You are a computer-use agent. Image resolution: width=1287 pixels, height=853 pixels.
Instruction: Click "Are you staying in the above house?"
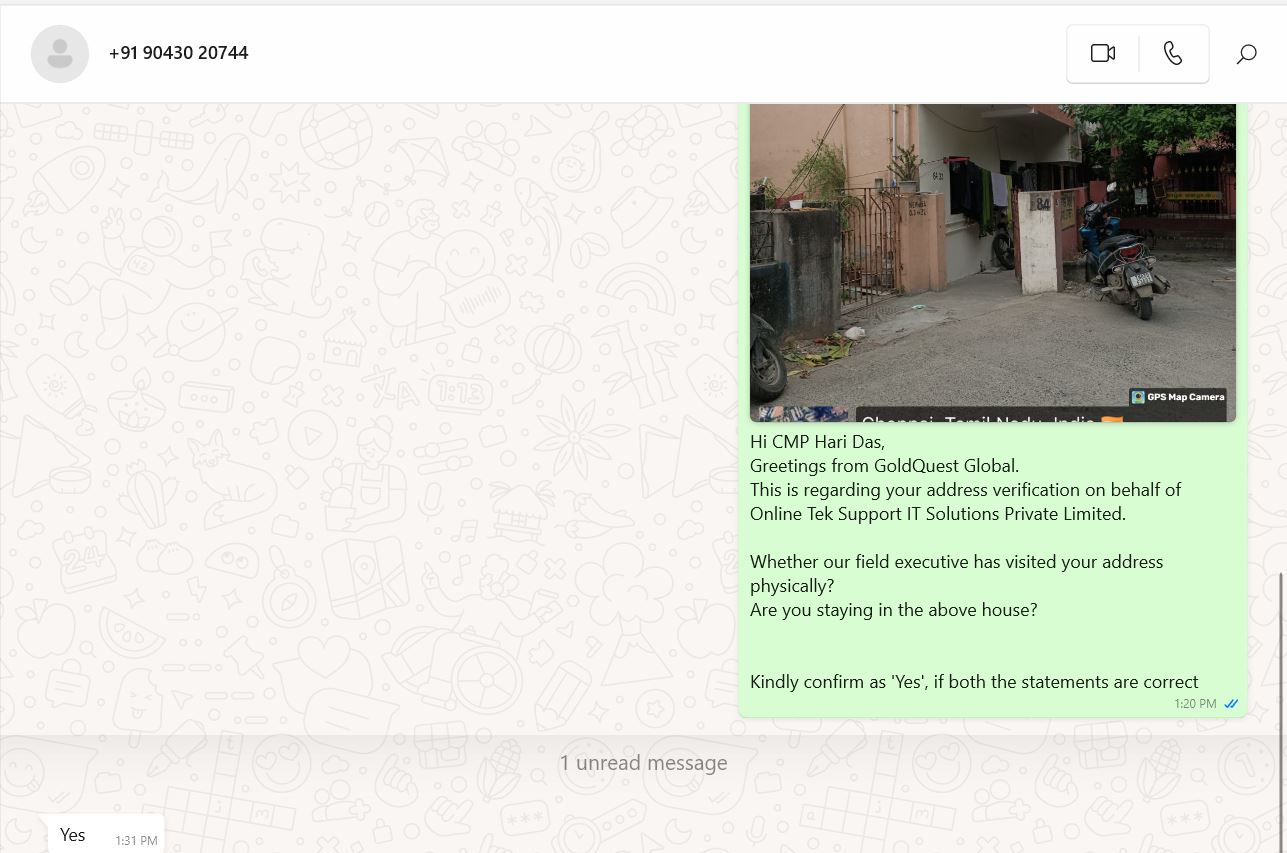coord(894,609)
